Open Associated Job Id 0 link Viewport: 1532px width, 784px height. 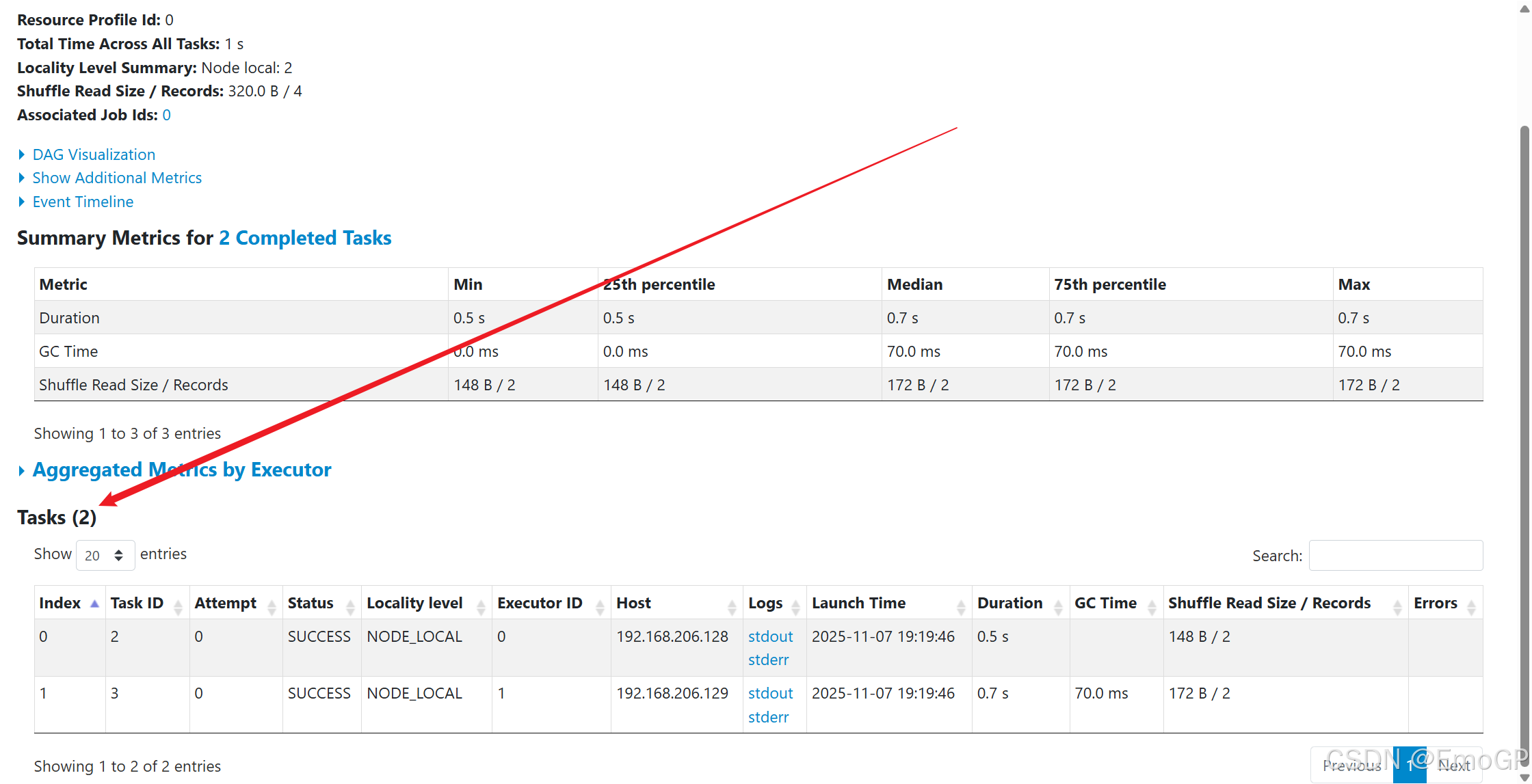click(x=166, y=115)
